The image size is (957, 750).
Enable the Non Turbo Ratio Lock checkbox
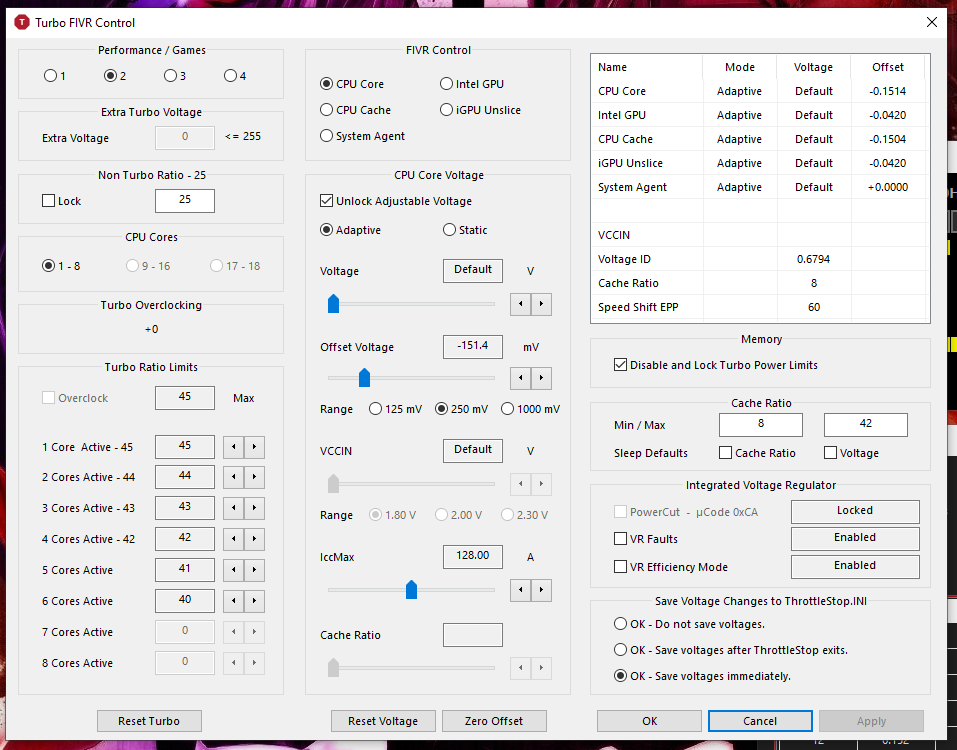click(x=49, y=201)
